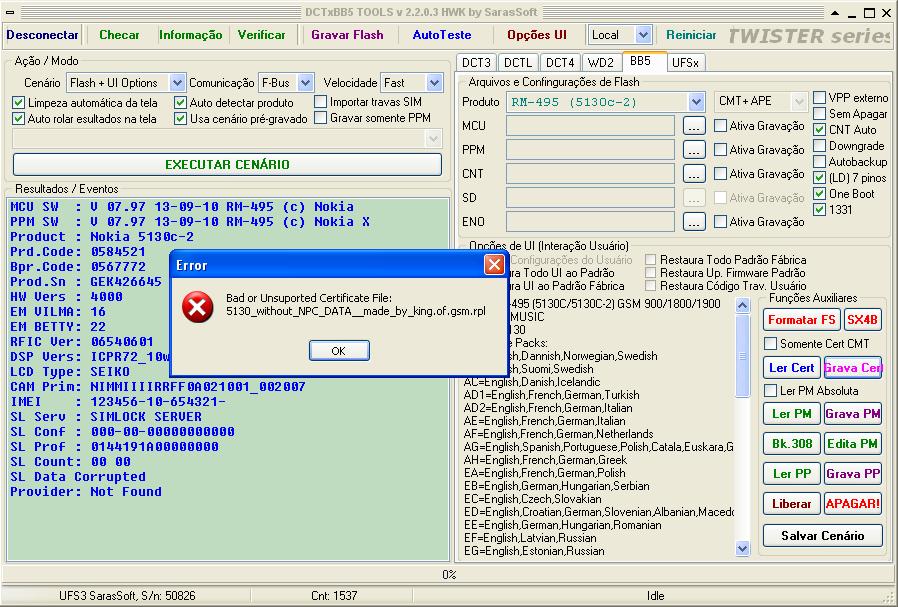Toggle CNT Auto checkbox
898x607 pixels.
[820, 129]
